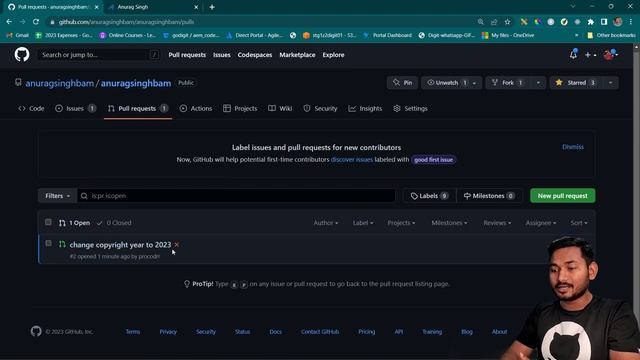The image size is (640, 360).
Task: Click the browser zoom magnifier icon
Action: click(480, 22)
